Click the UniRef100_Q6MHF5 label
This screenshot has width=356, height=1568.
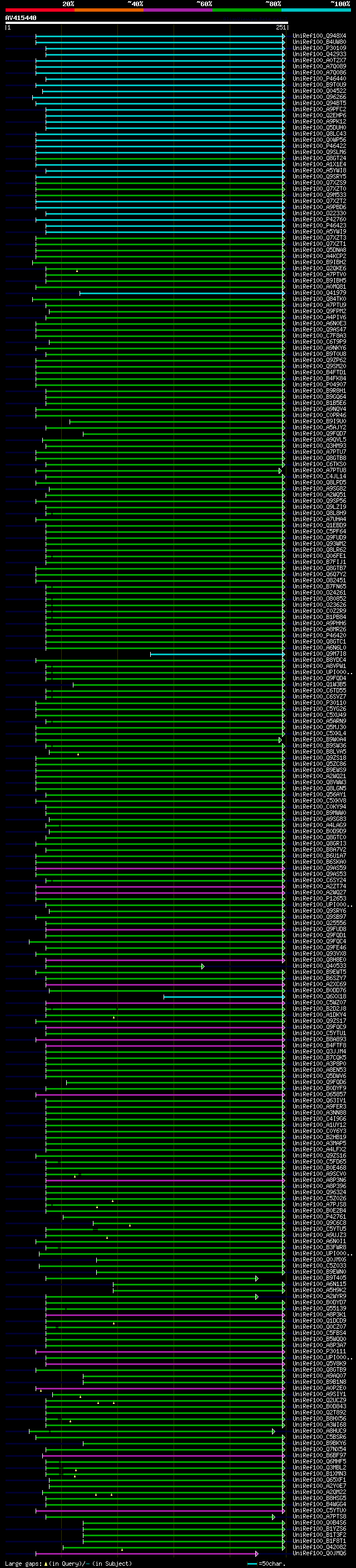(x=319, y=1461)
